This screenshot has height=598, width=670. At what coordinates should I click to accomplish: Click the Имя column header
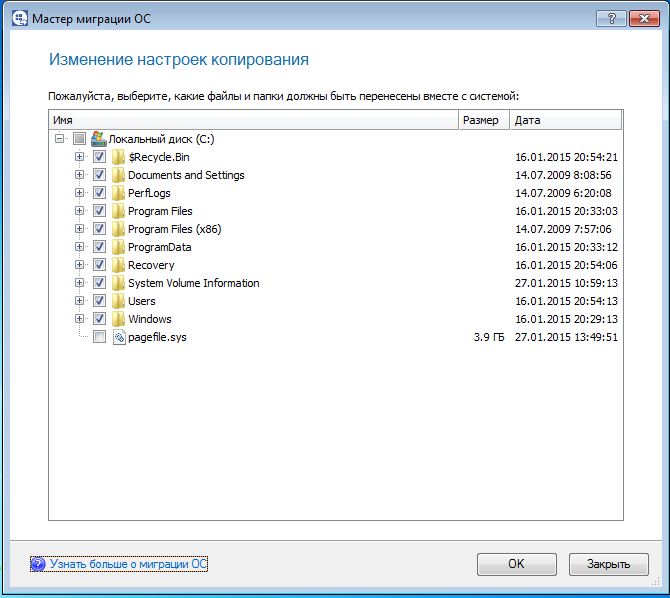[x=254, y=120]
